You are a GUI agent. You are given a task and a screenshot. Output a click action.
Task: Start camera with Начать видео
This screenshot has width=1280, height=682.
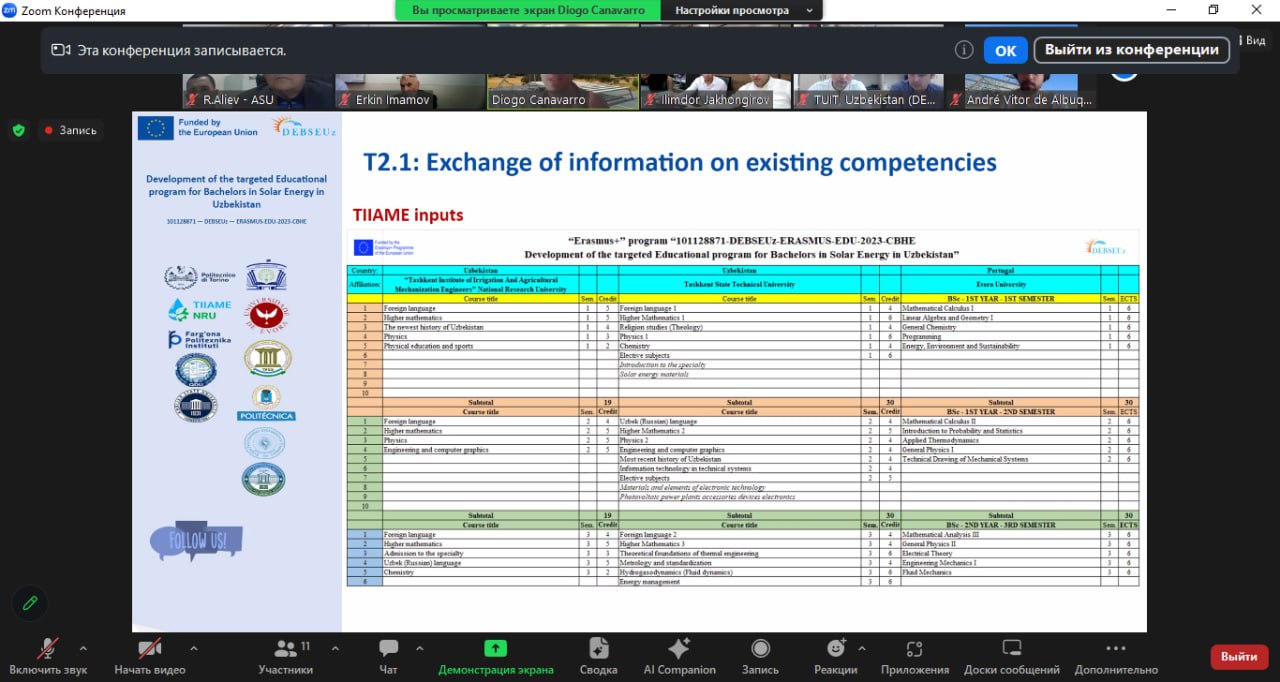pyautogui.click(x=150, y=657)
